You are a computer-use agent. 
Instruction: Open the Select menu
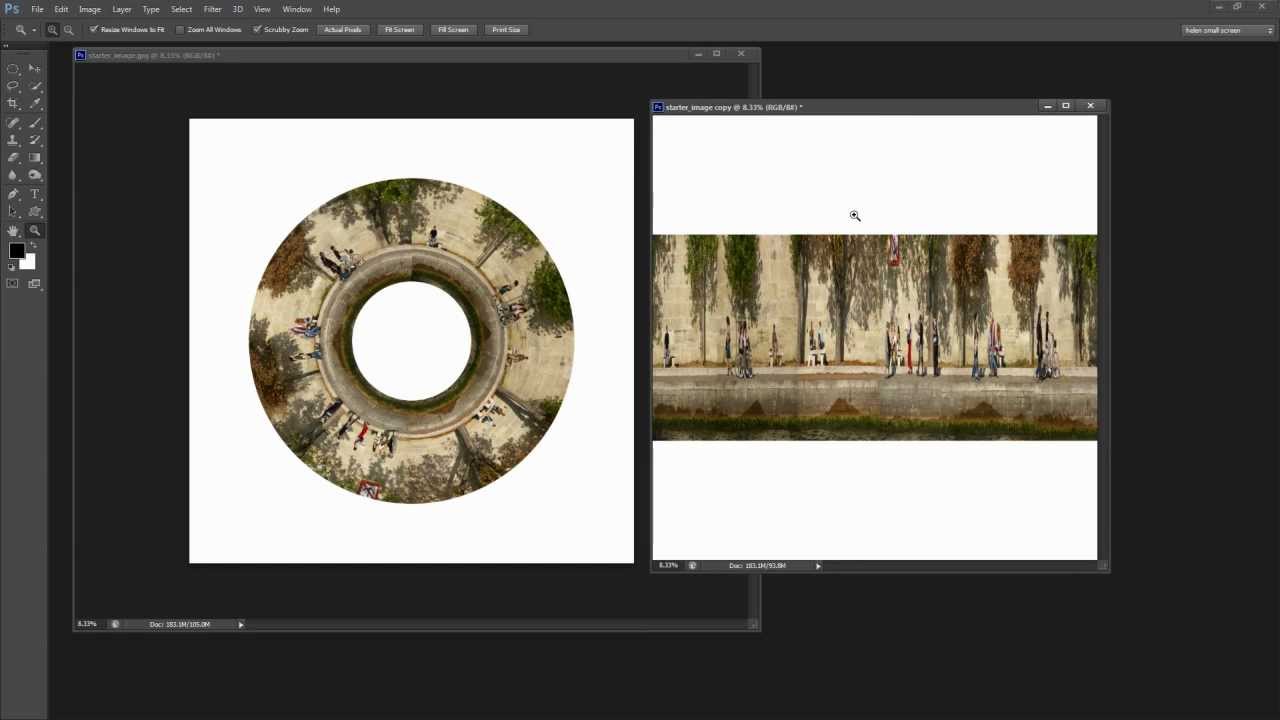pos(181,9)
